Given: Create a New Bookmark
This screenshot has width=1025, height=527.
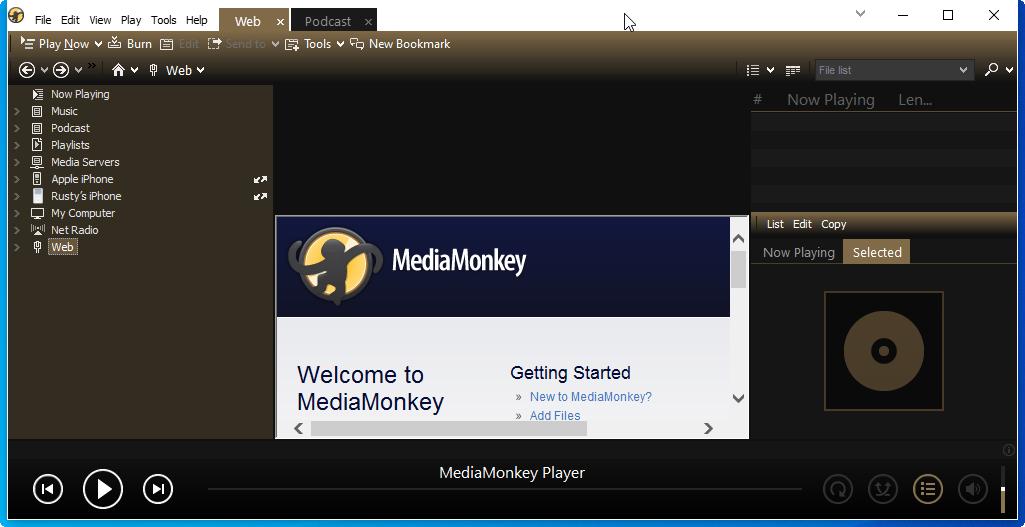Looking at the screenshot, I should 400,44.
